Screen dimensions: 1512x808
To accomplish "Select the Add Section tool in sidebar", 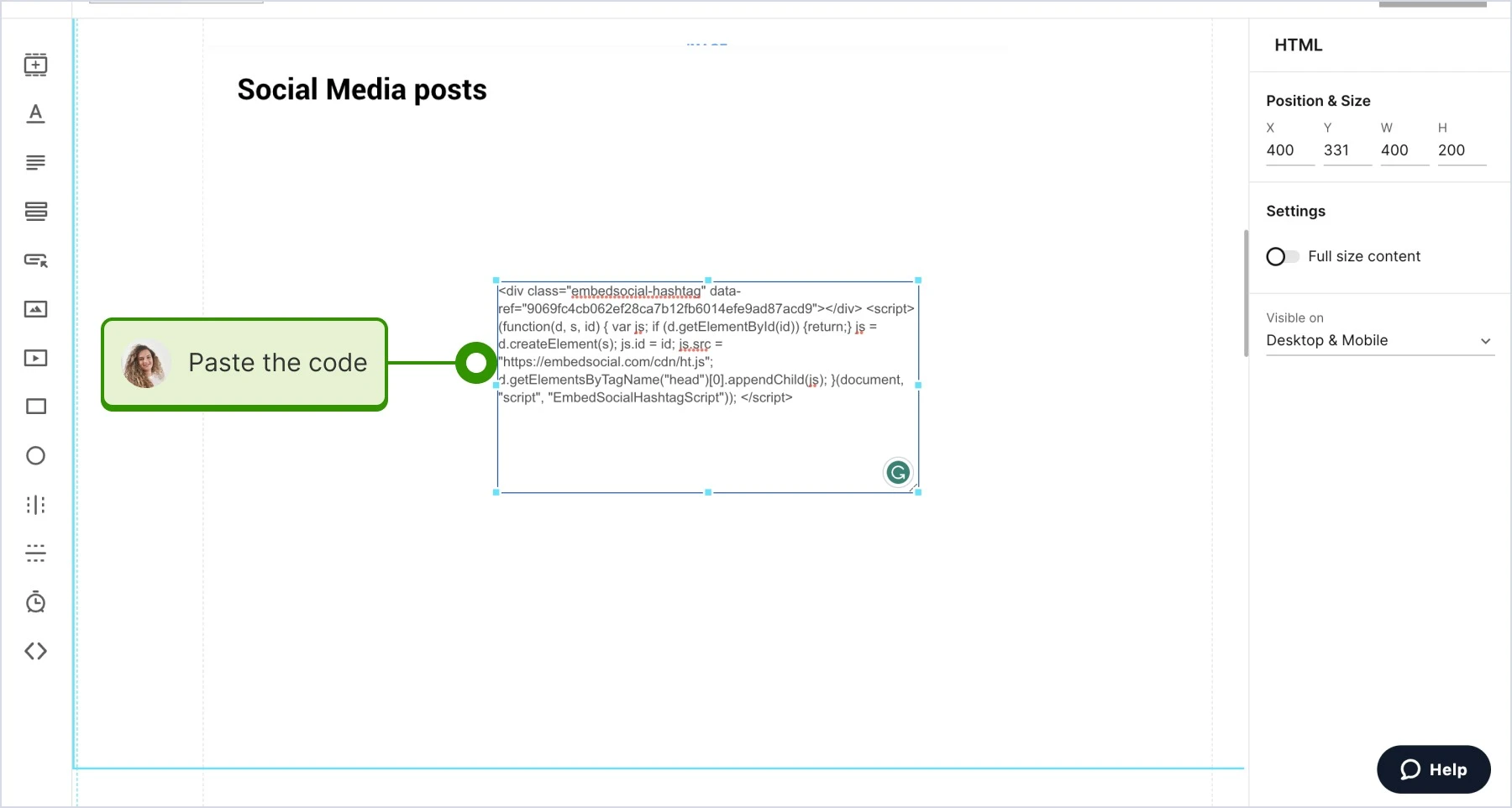I will (x=35, y=65).
